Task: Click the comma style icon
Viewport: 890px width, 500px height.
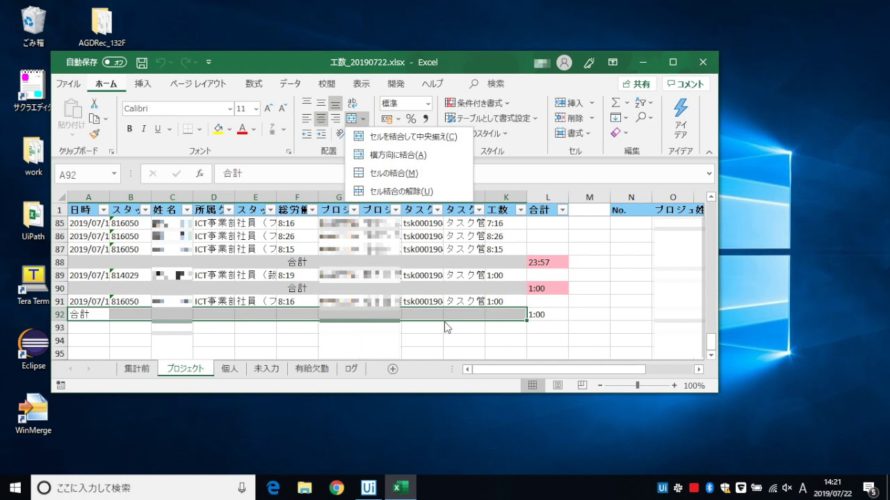Action: 425,119
